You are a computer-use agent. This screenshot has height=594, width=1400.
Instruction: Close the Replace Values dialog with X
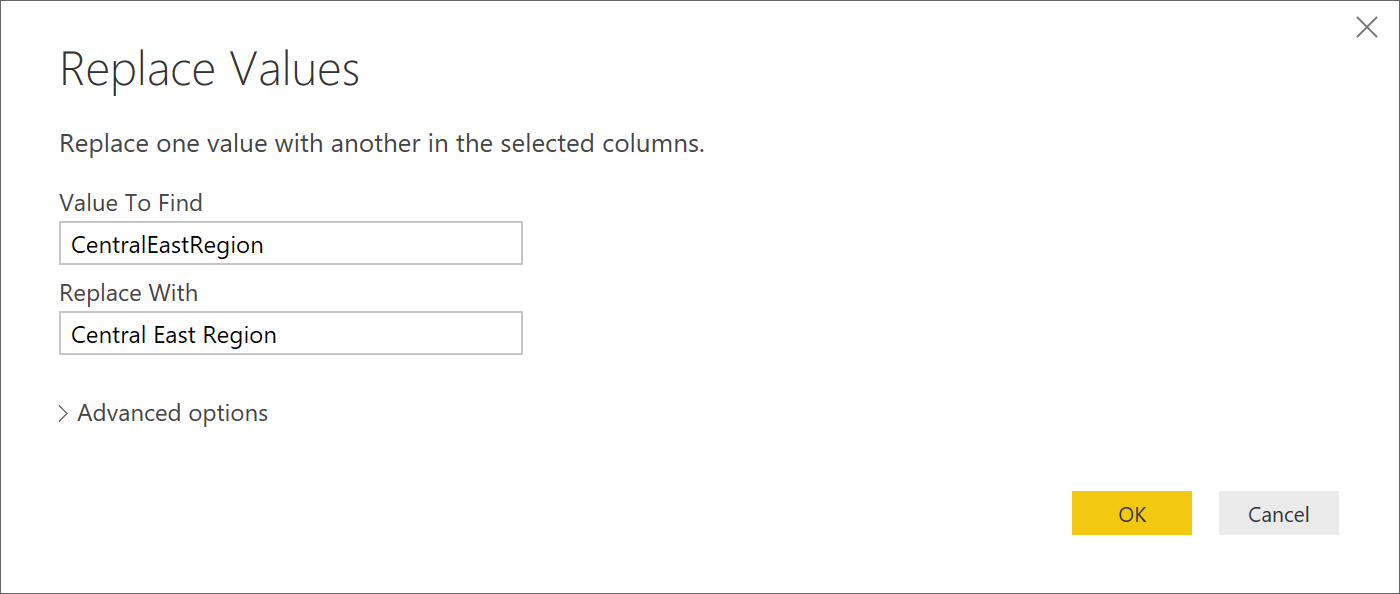[x=1367, y=27]
